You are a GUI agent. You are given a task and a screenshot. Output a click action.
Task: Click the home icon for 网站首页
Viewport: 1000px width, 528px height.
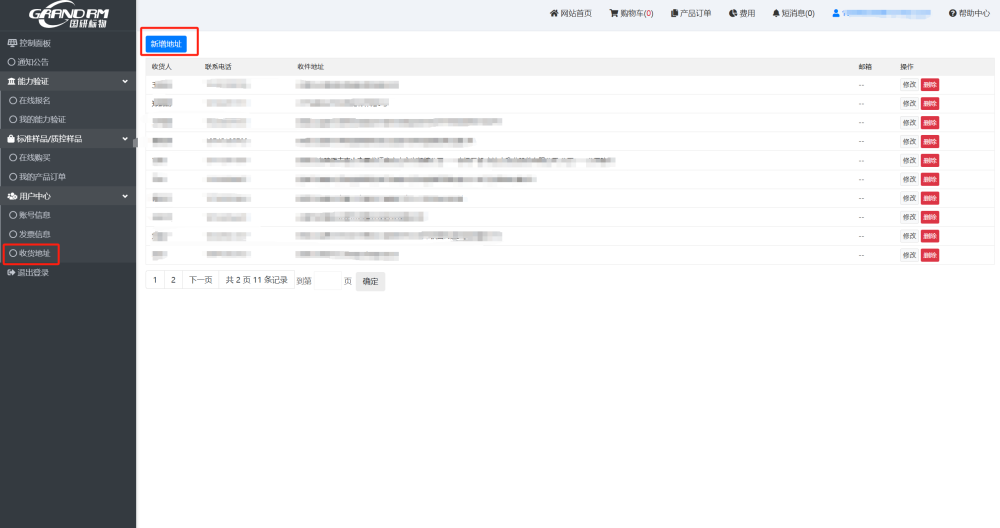pos(554,13)
